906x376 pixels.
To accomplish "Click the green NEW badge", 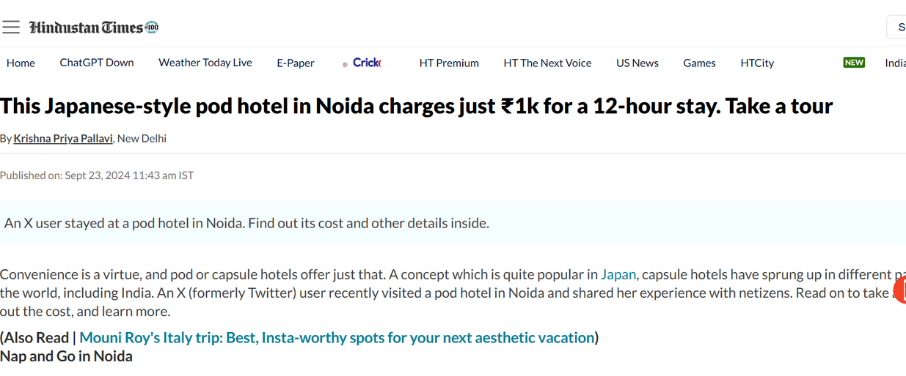I will 854,62.
